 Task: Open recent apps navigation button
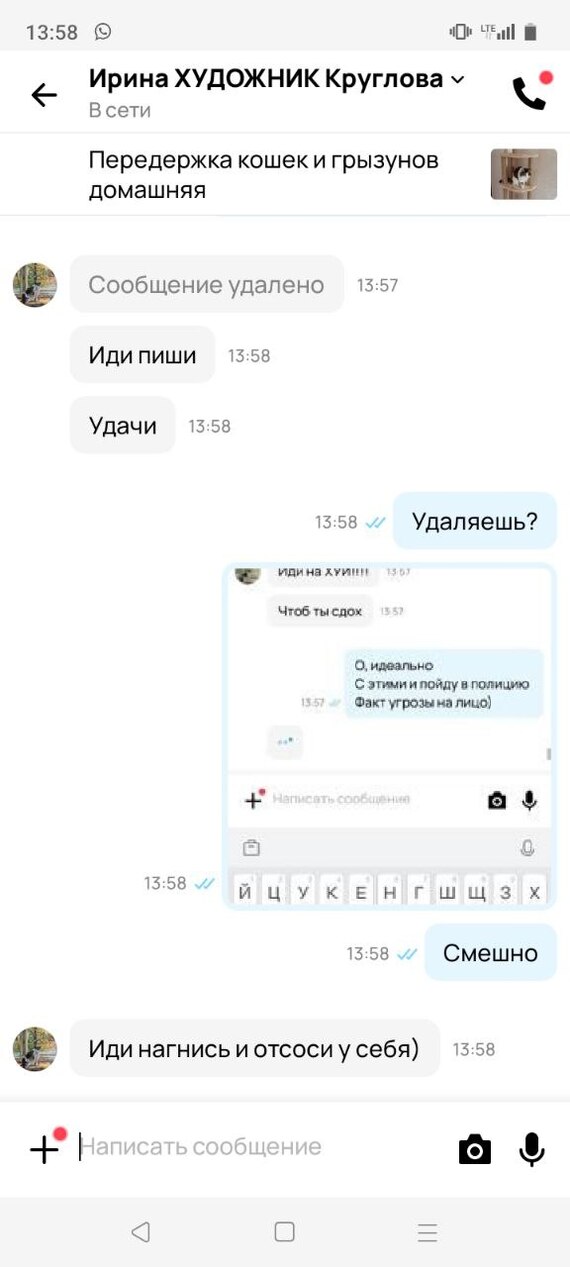pyautogui.click(x=428, y=1232)
